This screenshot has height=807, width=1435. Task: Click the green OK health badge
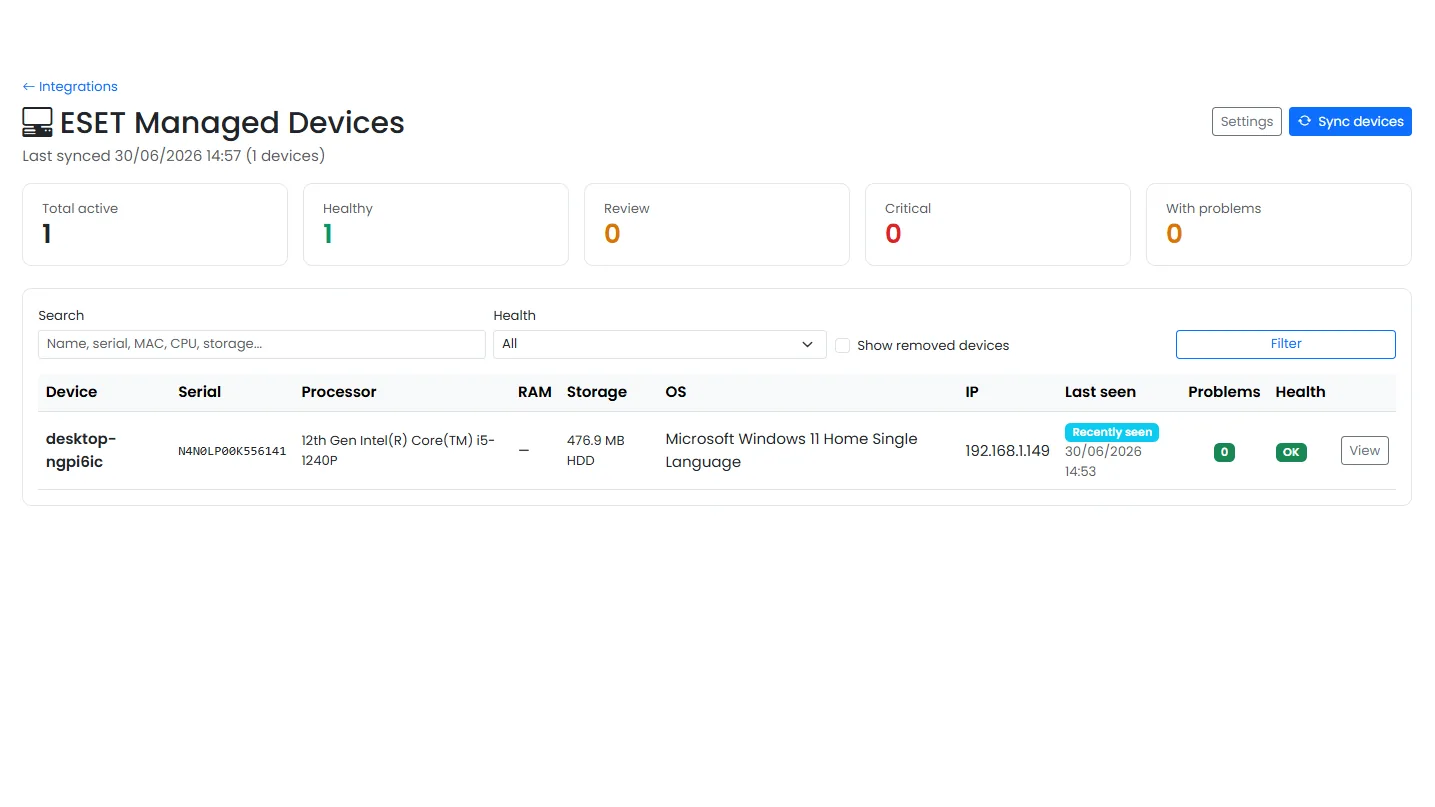coord(1291,452)
